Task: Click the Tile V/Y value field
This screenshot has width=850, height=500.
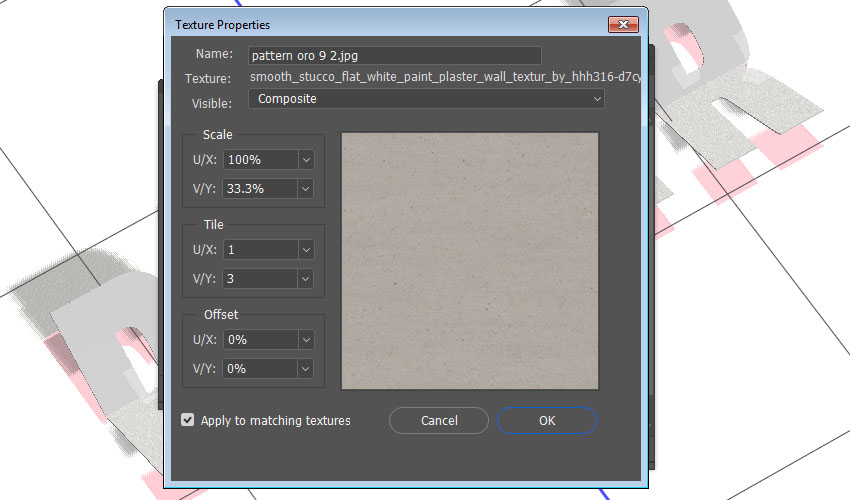Action: point(260,279)
